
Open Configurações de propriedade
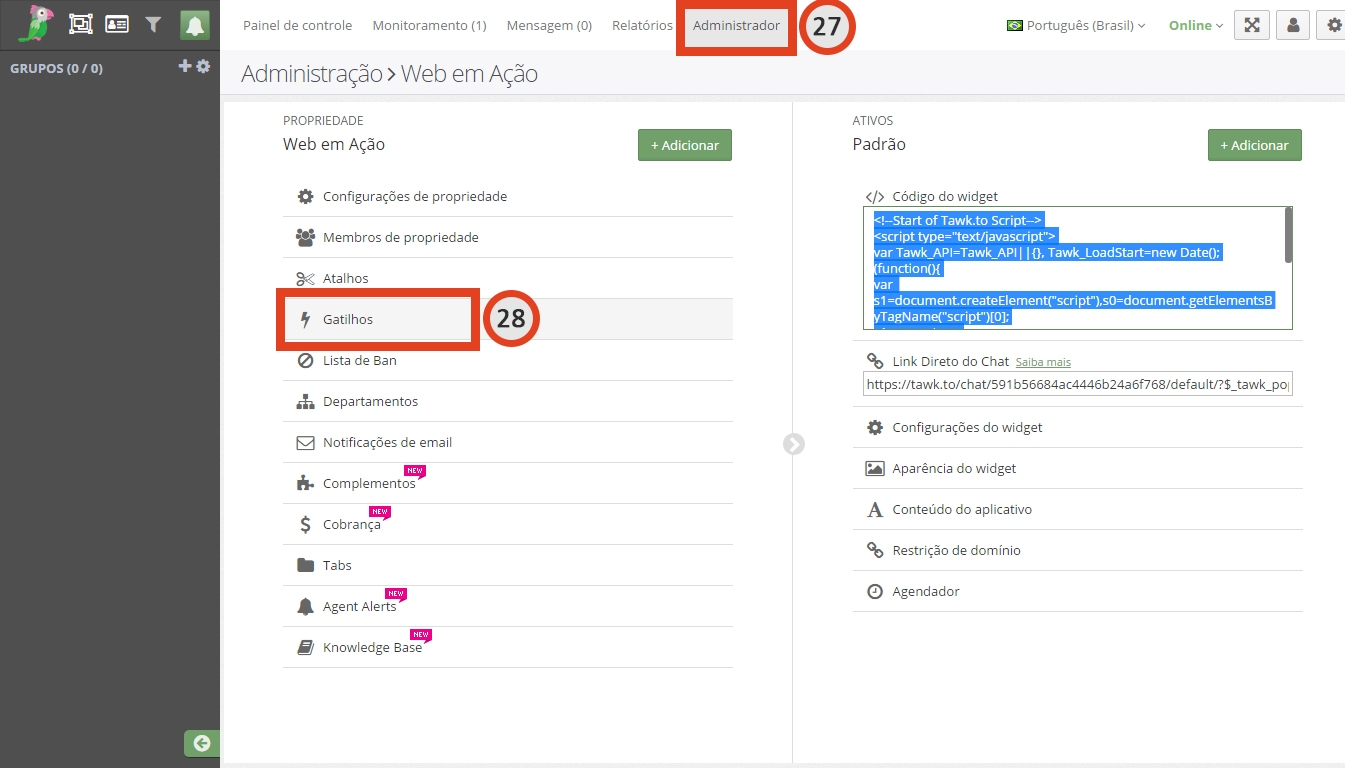tap(508, 196)
